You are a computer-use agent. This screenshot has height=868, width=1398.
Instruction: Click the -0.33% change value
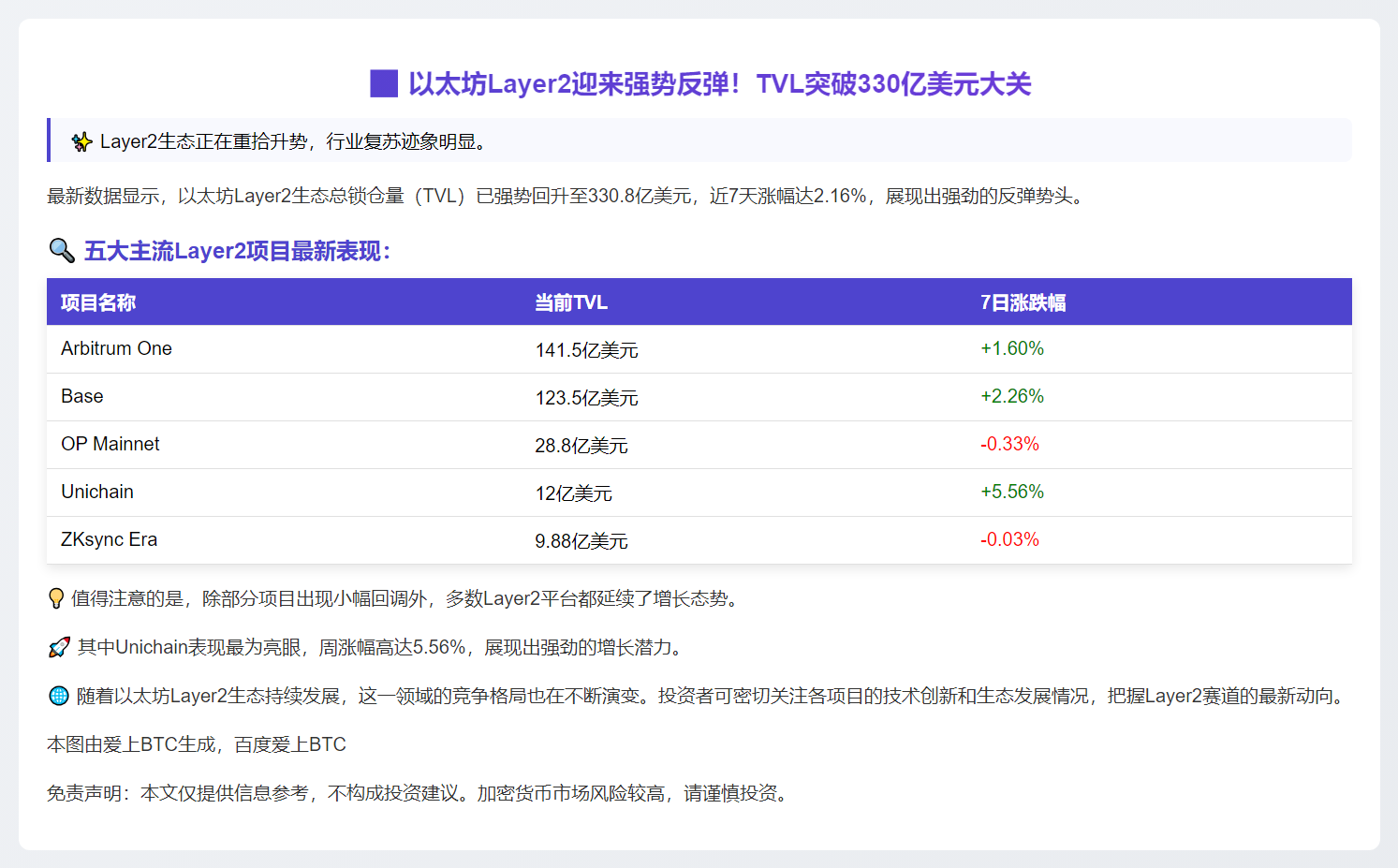click(x=1009, y=444)
